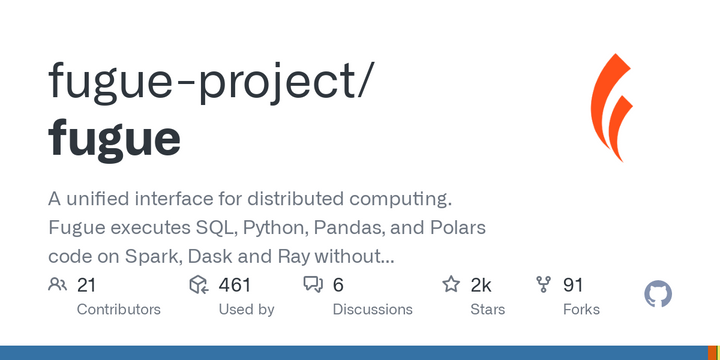Click the blue language bar
720x360 pixels.
click(x=354, y=353)
